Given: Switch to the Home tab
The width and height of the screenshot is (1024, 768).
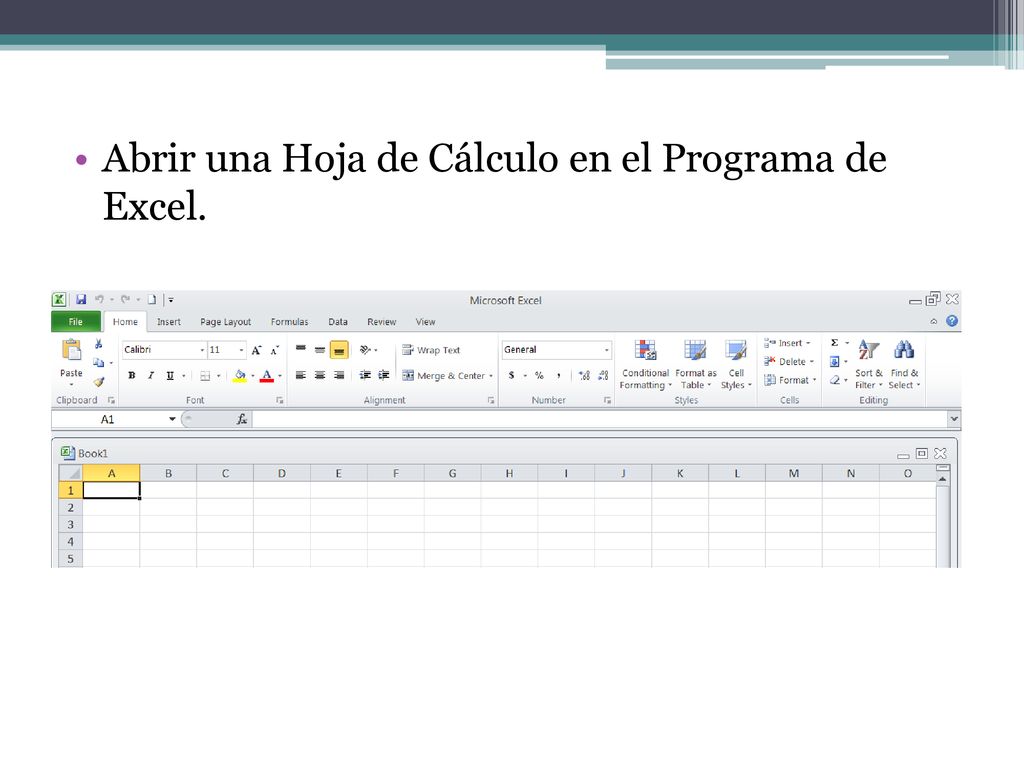Looking at the screenshot, I should 125,322.
